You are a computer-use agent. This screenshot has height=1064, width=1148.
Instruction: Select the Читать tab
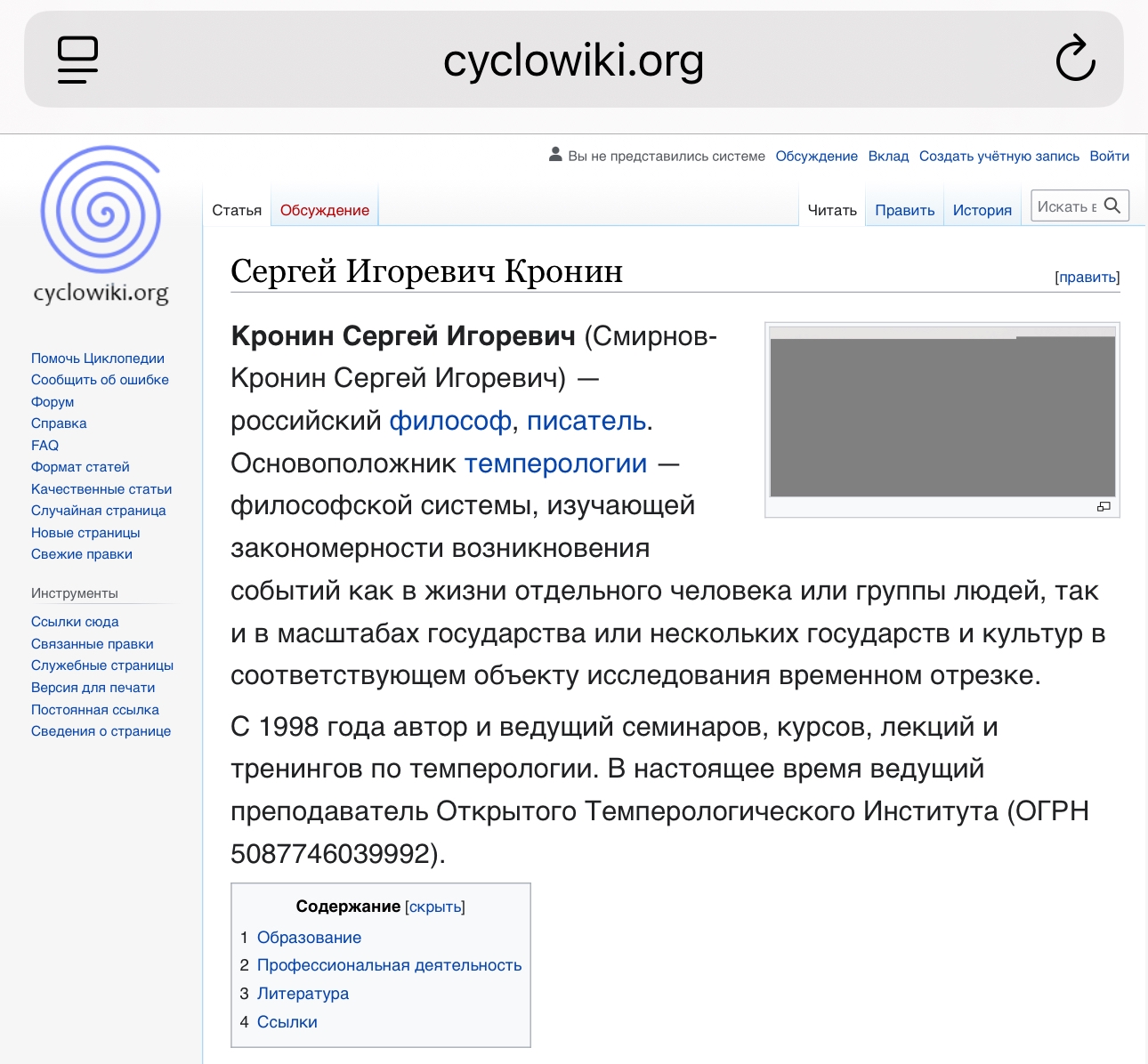[832, 210]
